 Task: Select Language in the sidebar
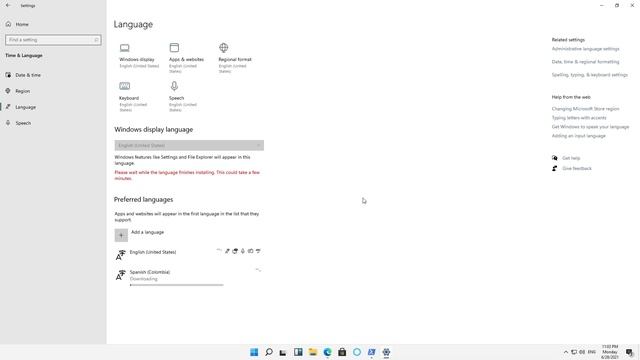tap(25, 107)
